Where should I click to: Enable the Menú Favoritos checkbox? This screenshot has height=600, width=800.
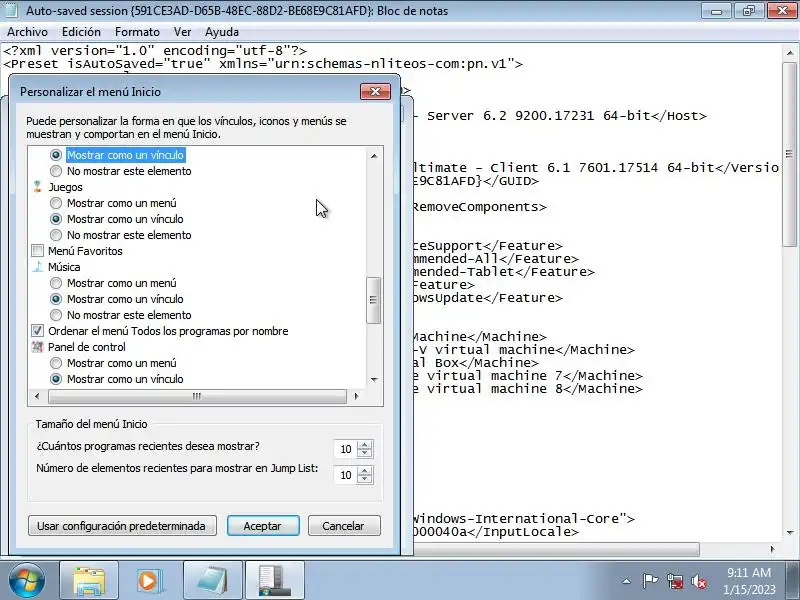[x=37, y=251]
